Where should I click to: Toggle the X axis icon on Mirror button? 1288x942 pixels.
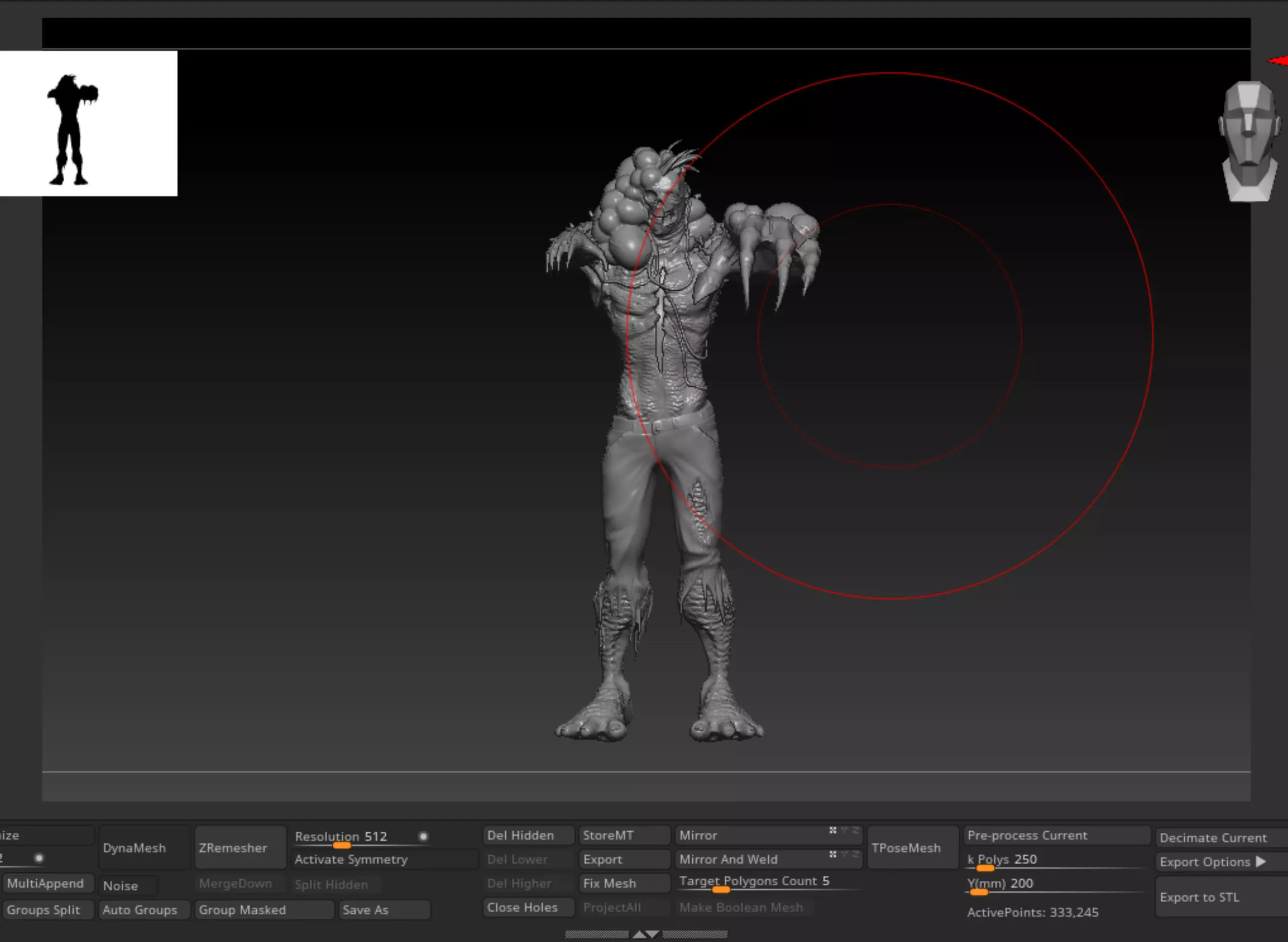click(x=833, y=830)
